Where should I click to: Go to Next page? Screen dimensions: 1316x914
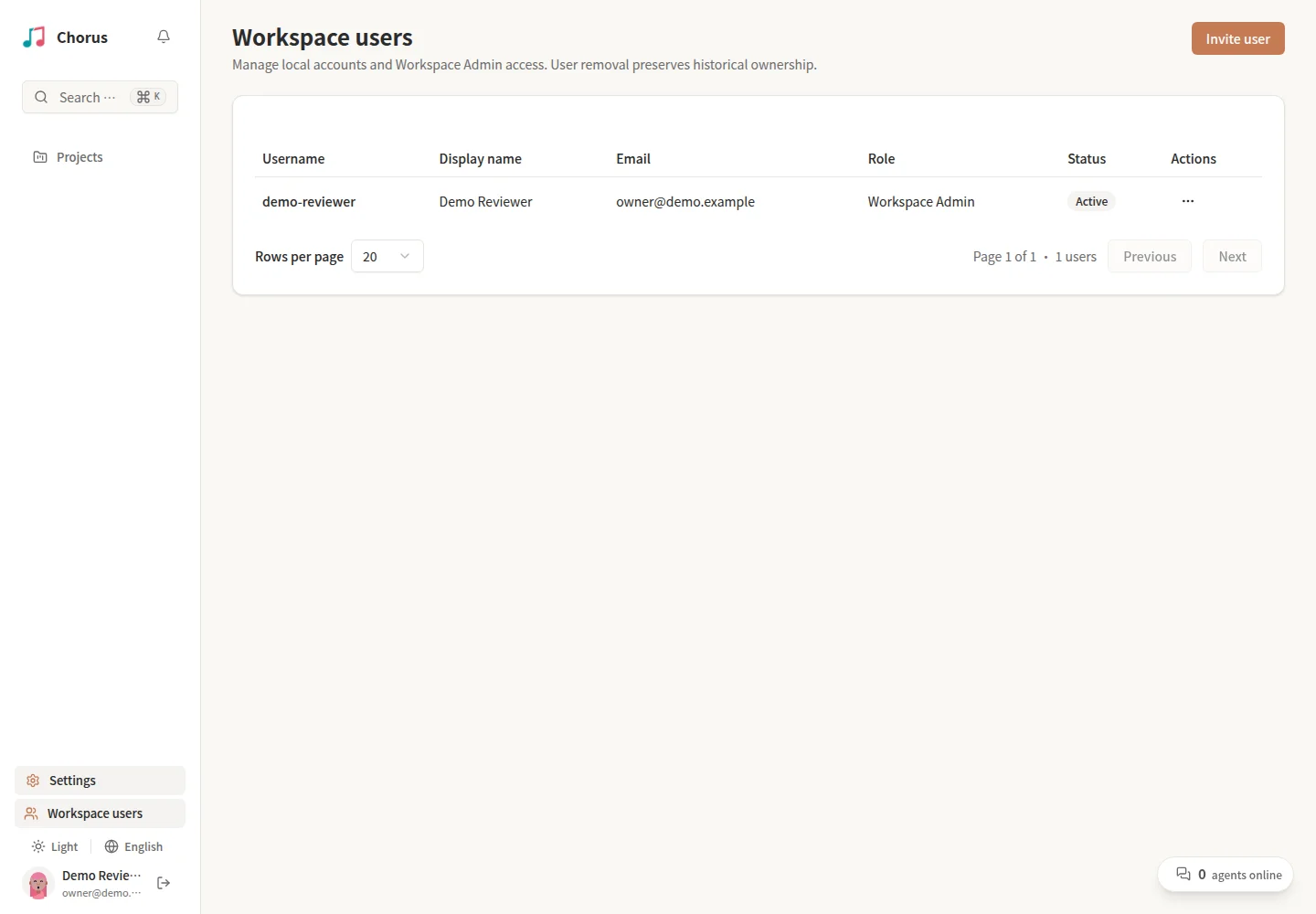(x=1232, y=256)
